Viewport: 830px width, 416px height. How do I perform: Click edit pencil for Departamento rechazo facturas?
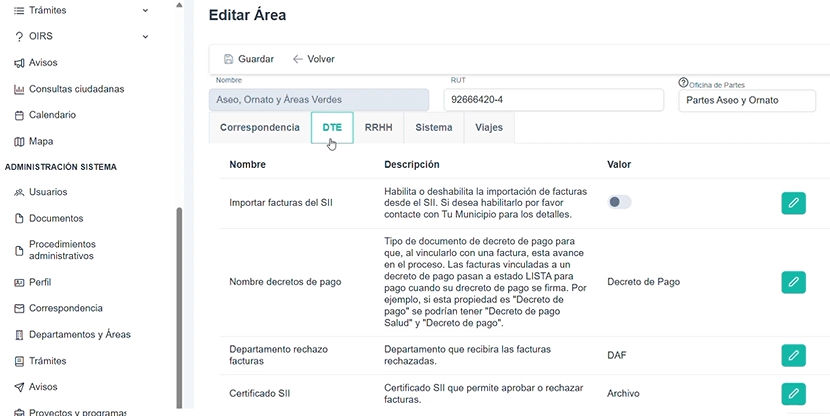pyautogui.click(x=793, y=355)
